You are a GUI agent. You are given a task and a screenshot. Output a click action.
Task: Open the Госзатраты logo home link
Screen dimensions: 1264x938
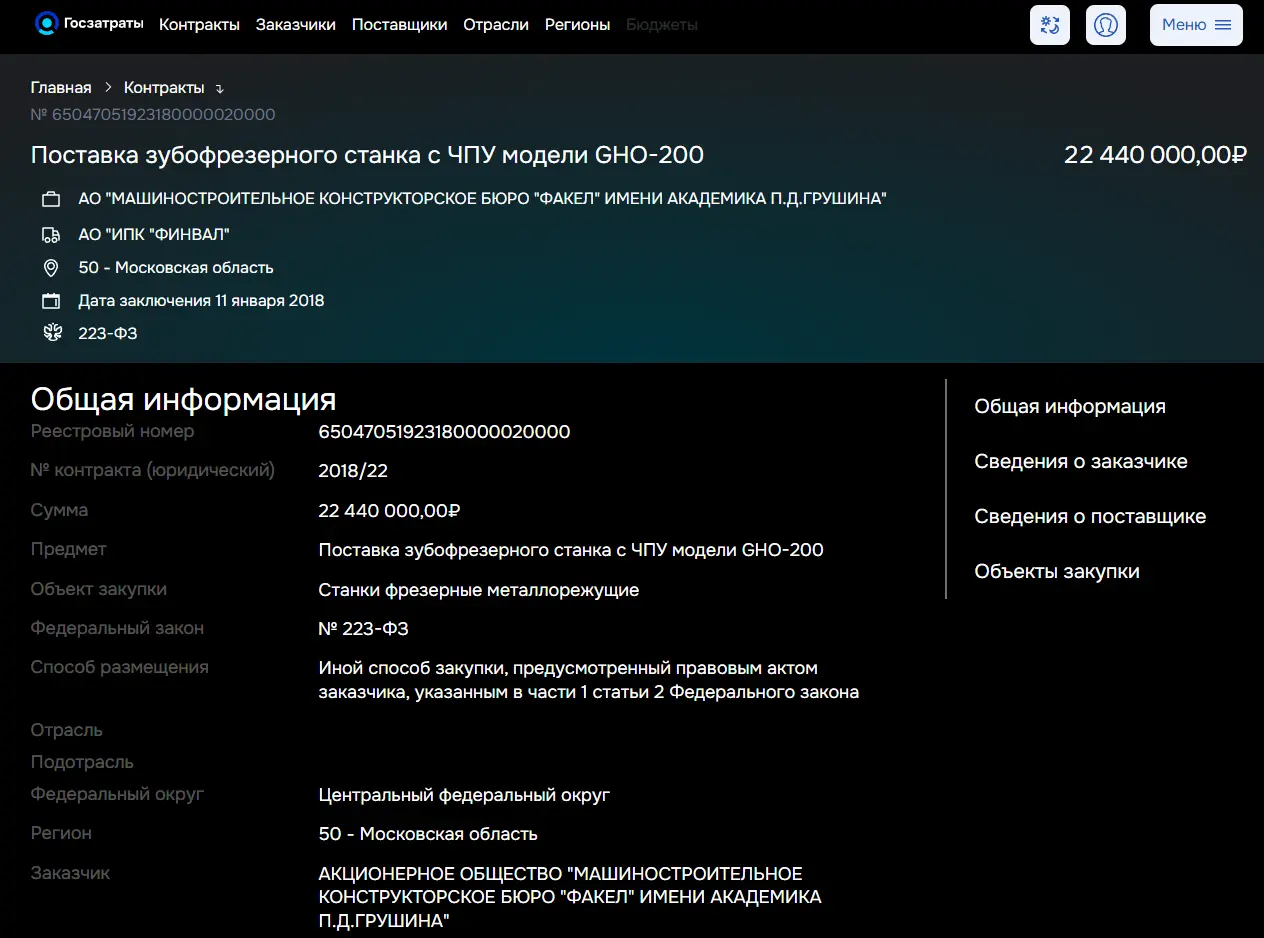[x=89, y=24]
